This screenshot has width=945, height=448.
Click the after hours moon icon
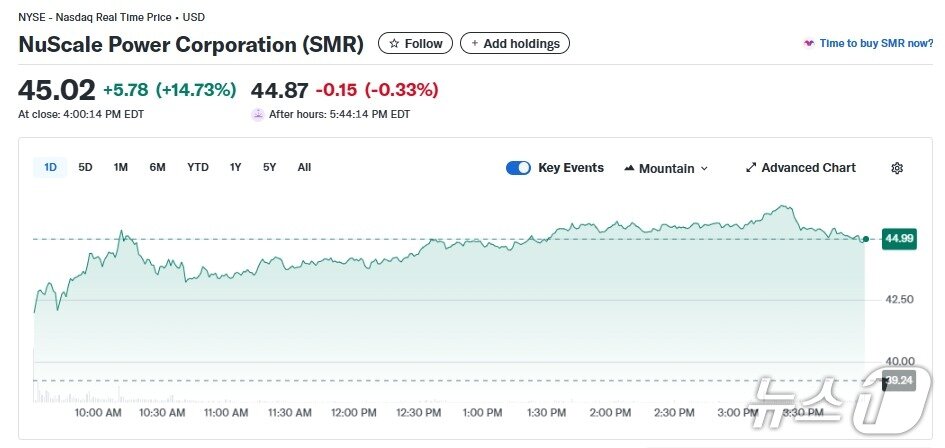pos(258,114)
